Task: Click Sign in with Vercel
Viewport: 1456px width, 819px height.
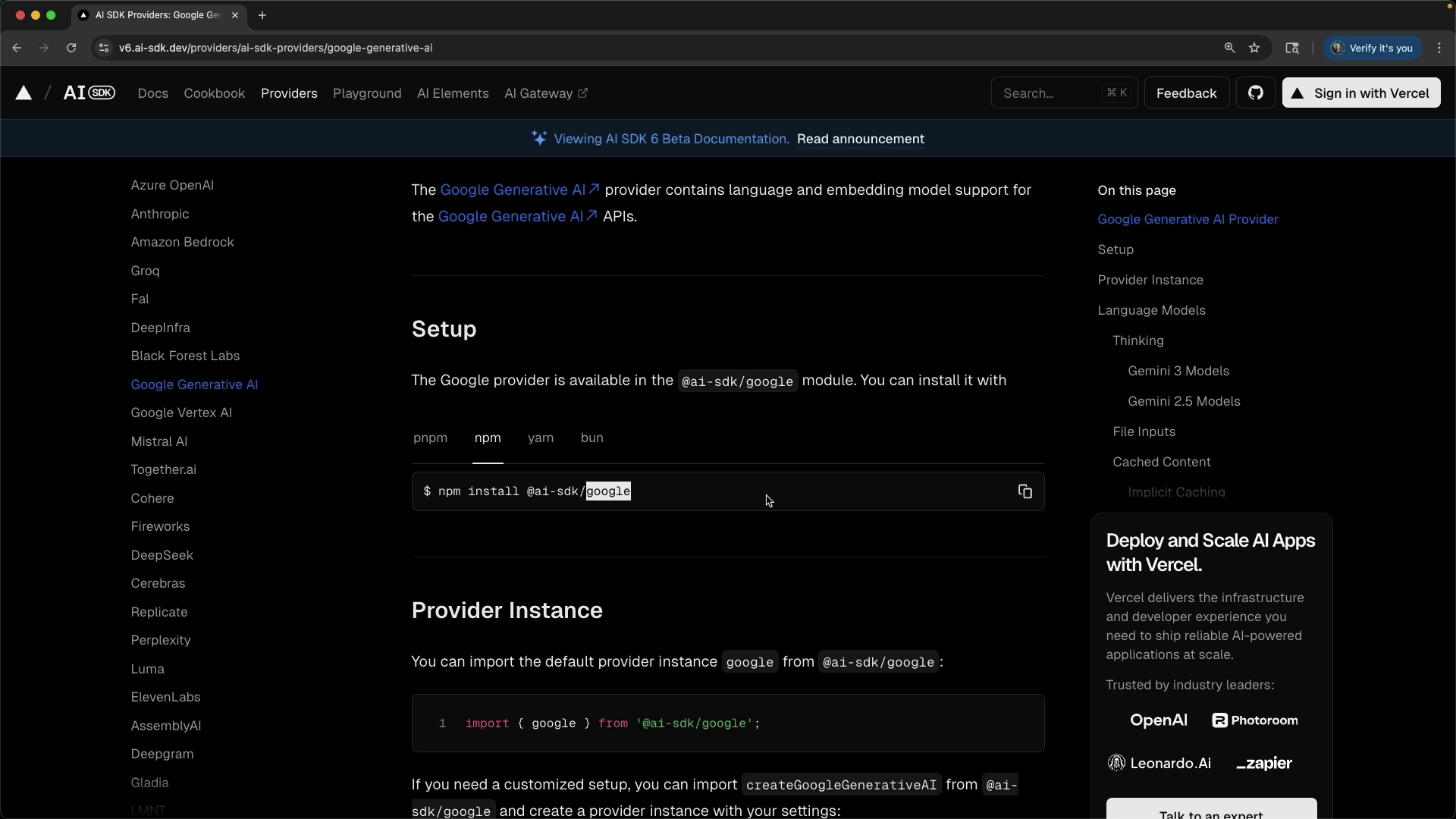Action: click(x=1360, y=93)
